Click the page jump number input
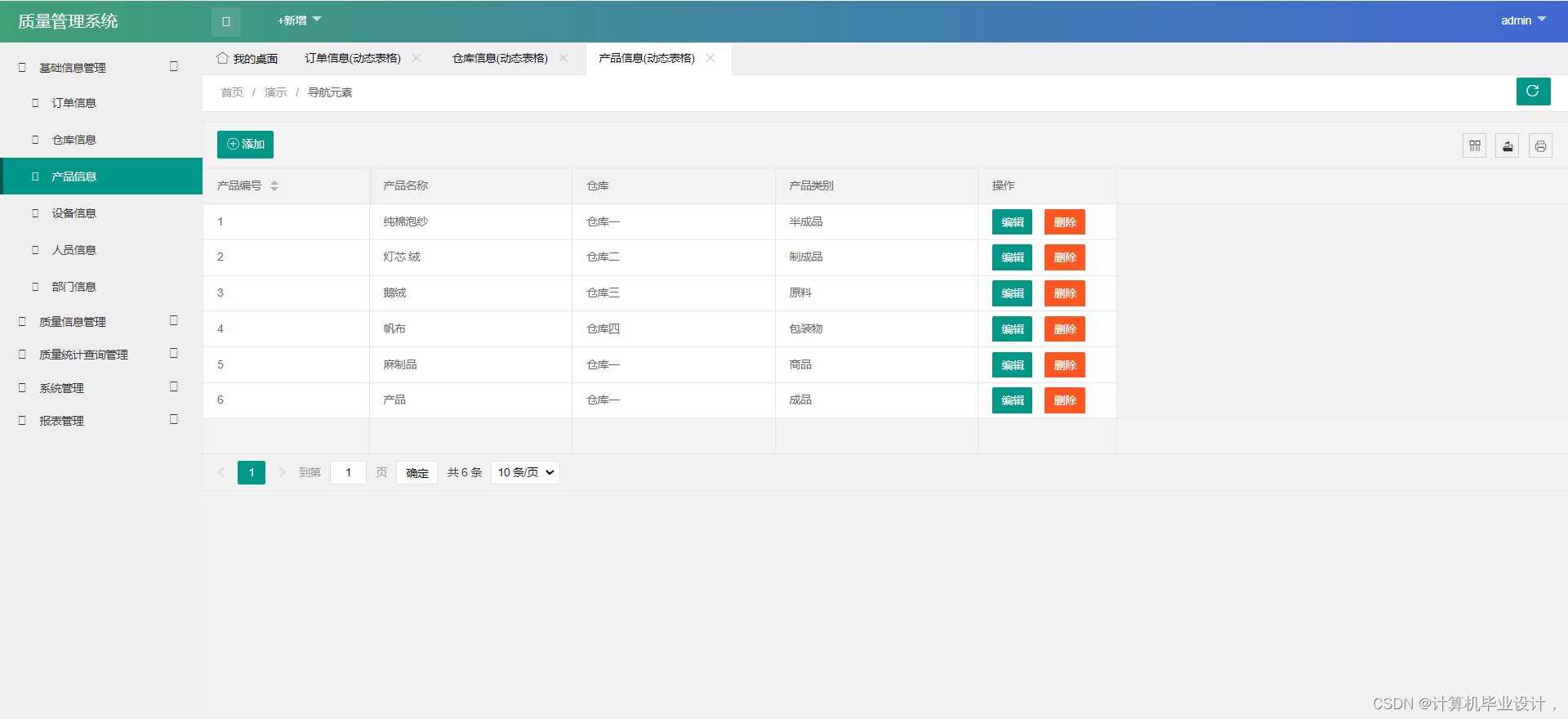The width and height of the screenshot is (1568, 719). coord(348,472)
